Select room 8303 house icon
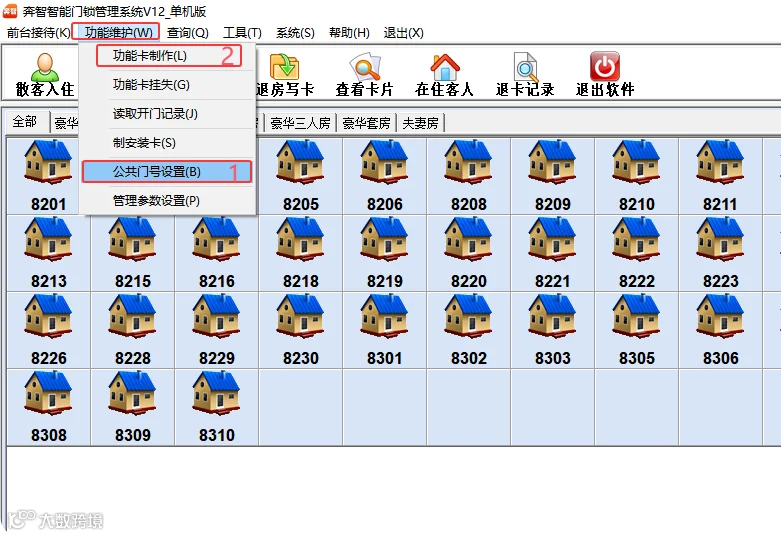 pos(552,316)
